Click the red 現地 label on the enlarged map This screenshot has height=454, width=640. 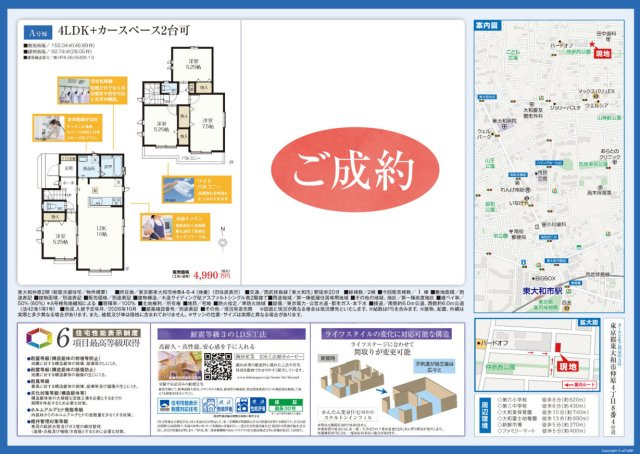(568, 366)
